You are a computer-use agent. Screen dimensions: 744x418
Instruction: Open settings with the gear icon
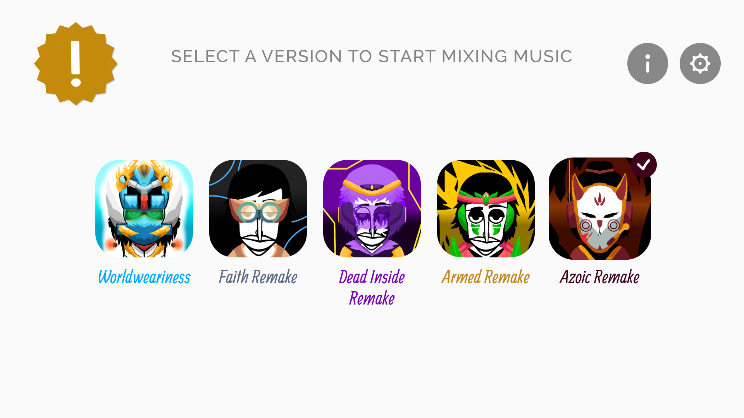pyautogui.click(x=700, y=64)
